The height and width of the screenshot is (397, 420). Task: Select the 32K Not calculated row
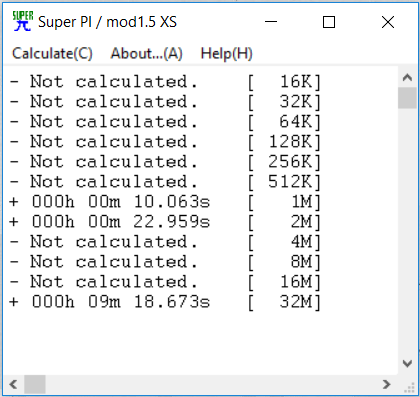(165, 102)
